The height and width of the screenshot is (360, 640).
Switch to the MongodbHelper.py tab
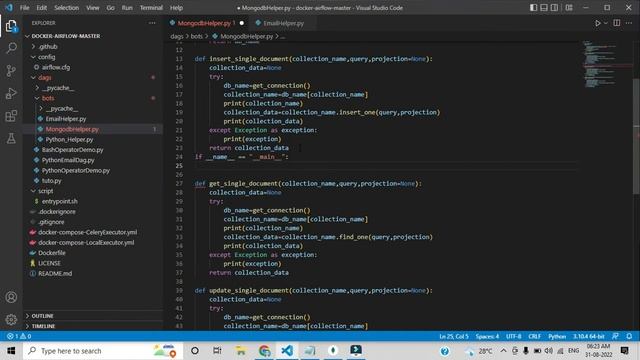204,23
